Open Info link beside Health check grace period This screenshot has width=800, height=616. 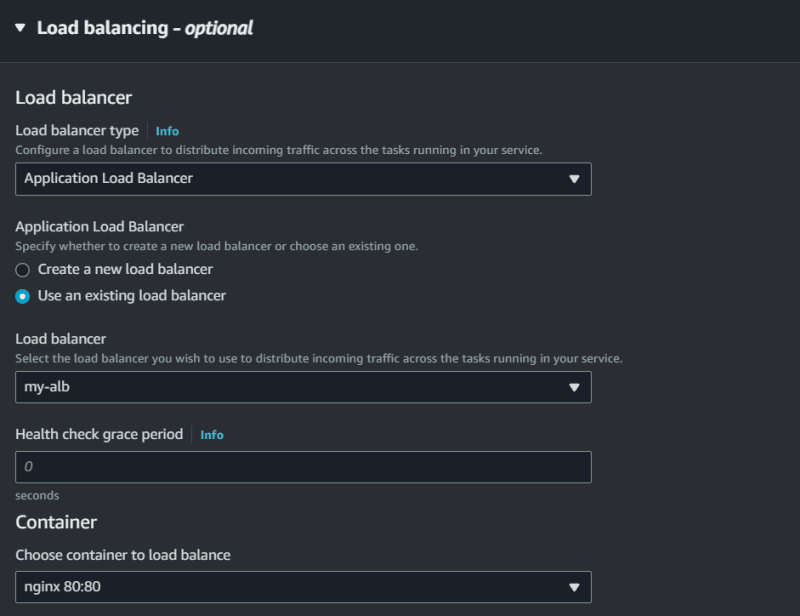[x=212, y=435]
